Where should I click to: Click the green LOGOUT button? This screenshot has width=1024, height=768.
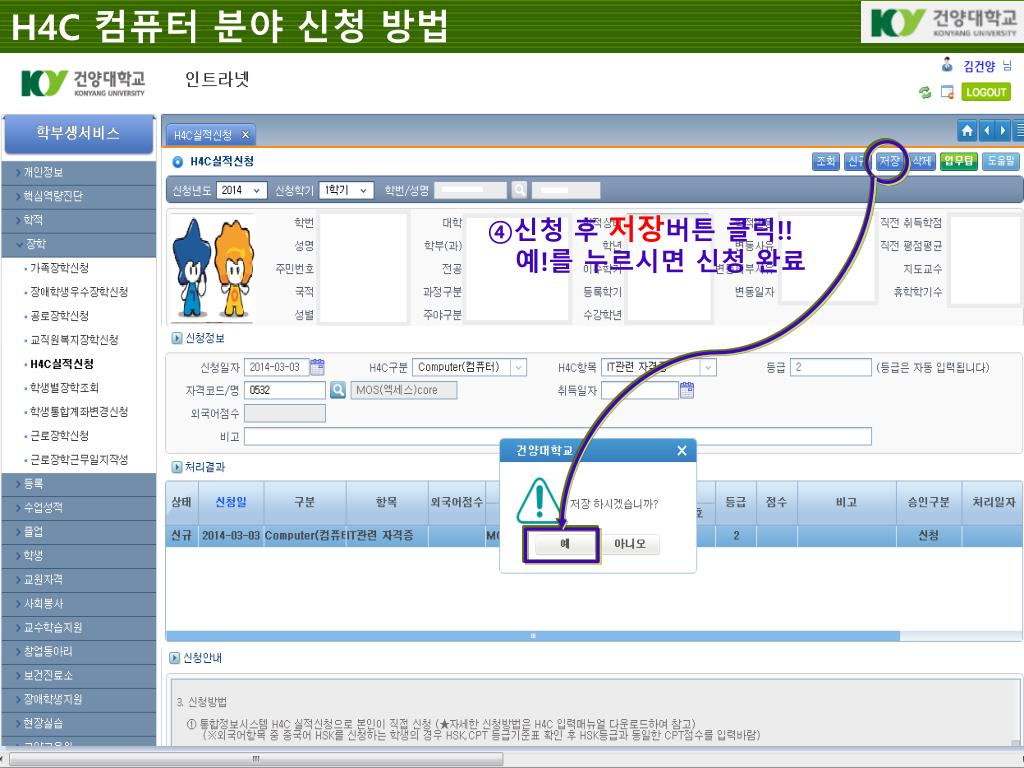click(x=986, y=92)
